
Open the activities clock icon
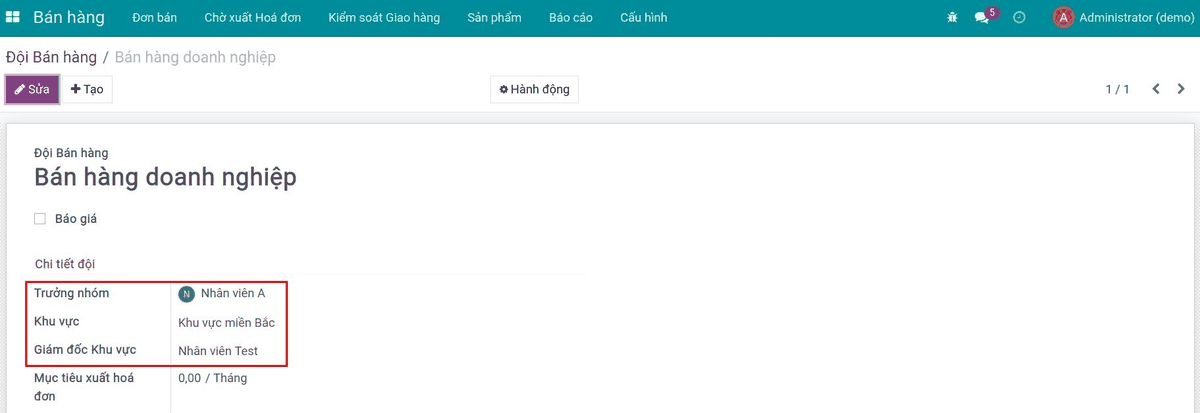point(1019,17)
